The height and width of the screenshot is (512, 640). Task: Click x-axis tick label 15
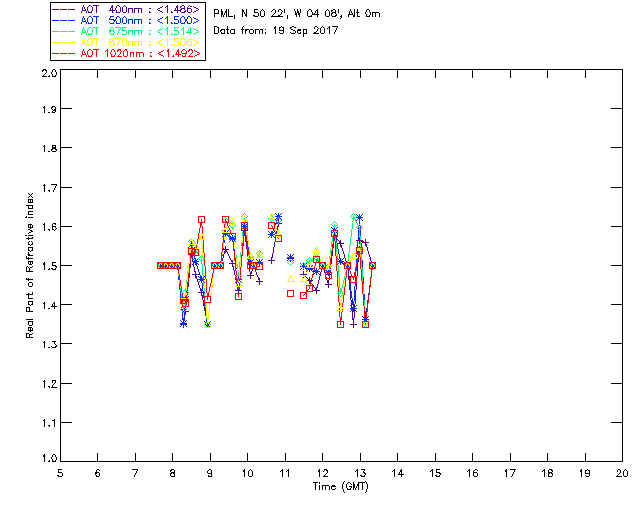435,473
